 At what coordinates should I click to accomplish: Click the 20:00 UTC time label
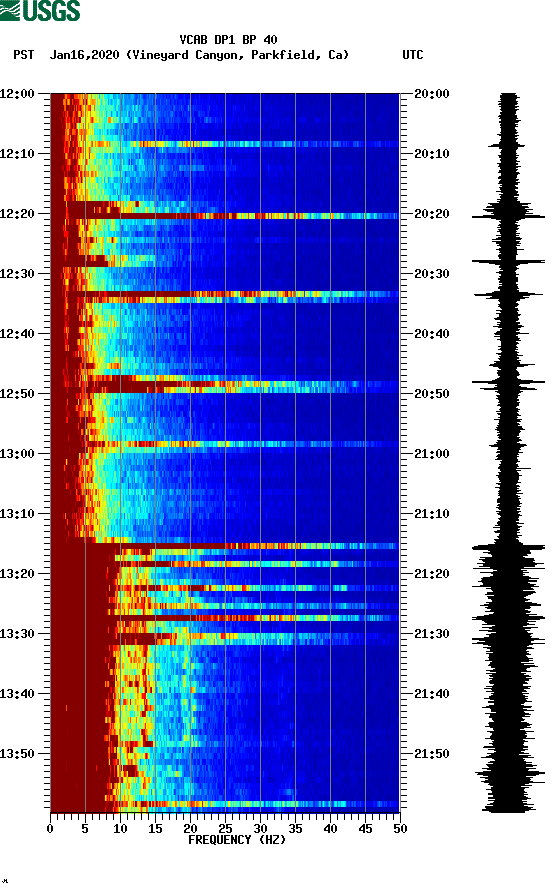click(431, 94)
